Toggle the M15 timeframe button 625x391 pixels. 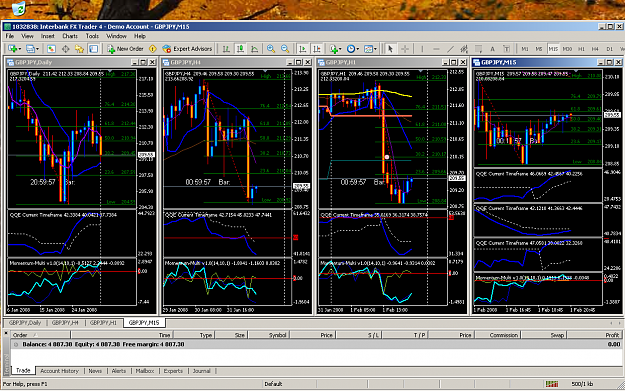click(553, 49)
